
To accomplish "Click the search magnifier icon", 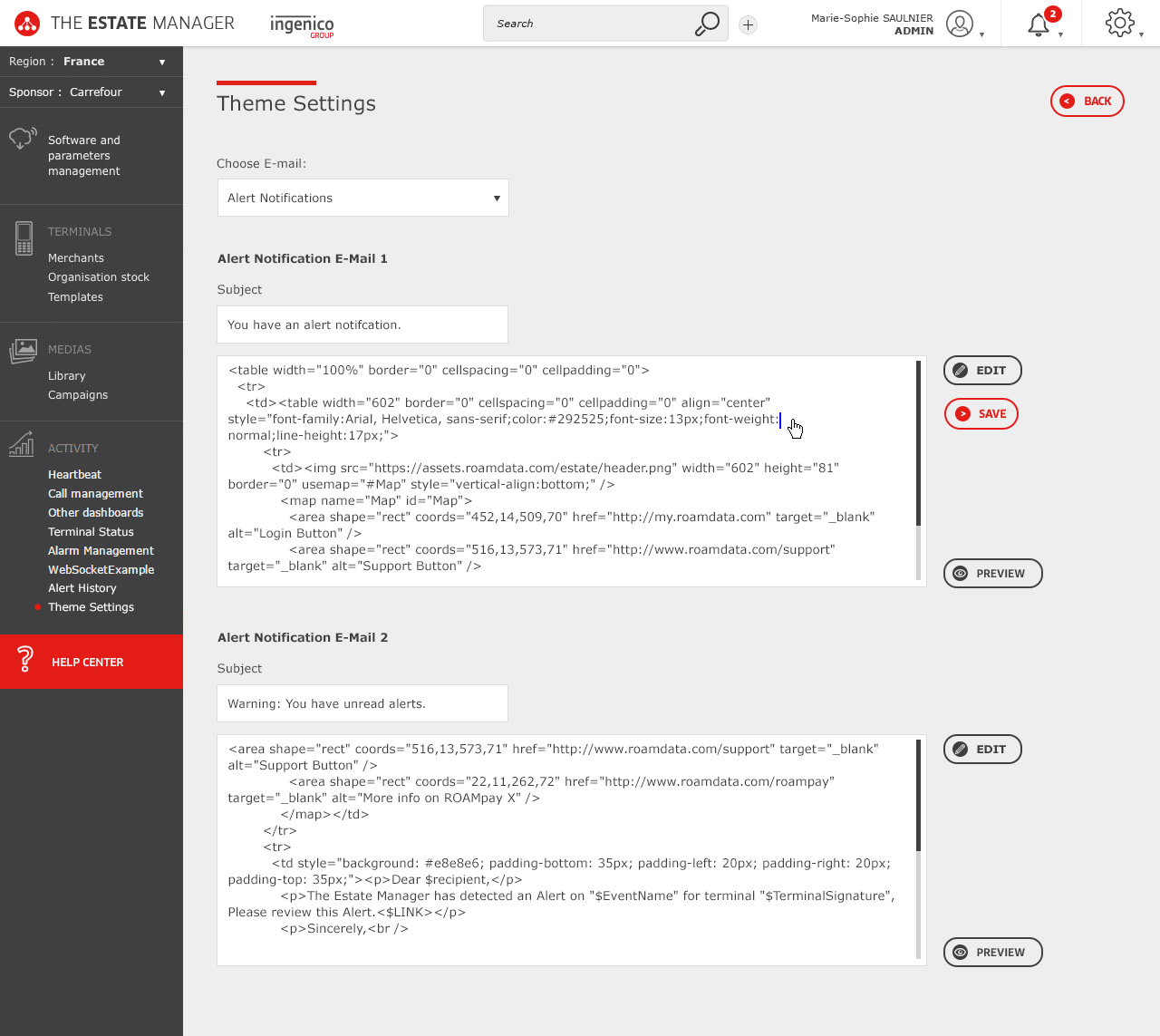I will click(x=707, y=24).
